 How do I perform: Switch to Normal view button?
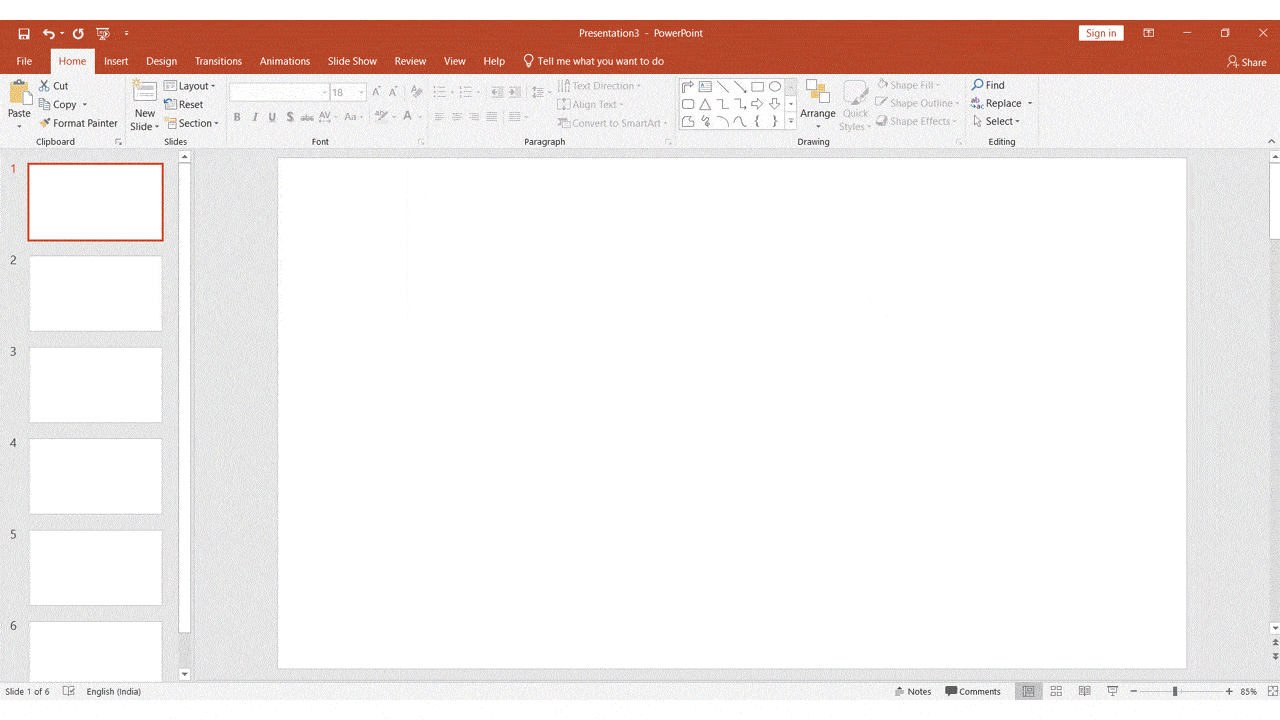(1028, 691)
